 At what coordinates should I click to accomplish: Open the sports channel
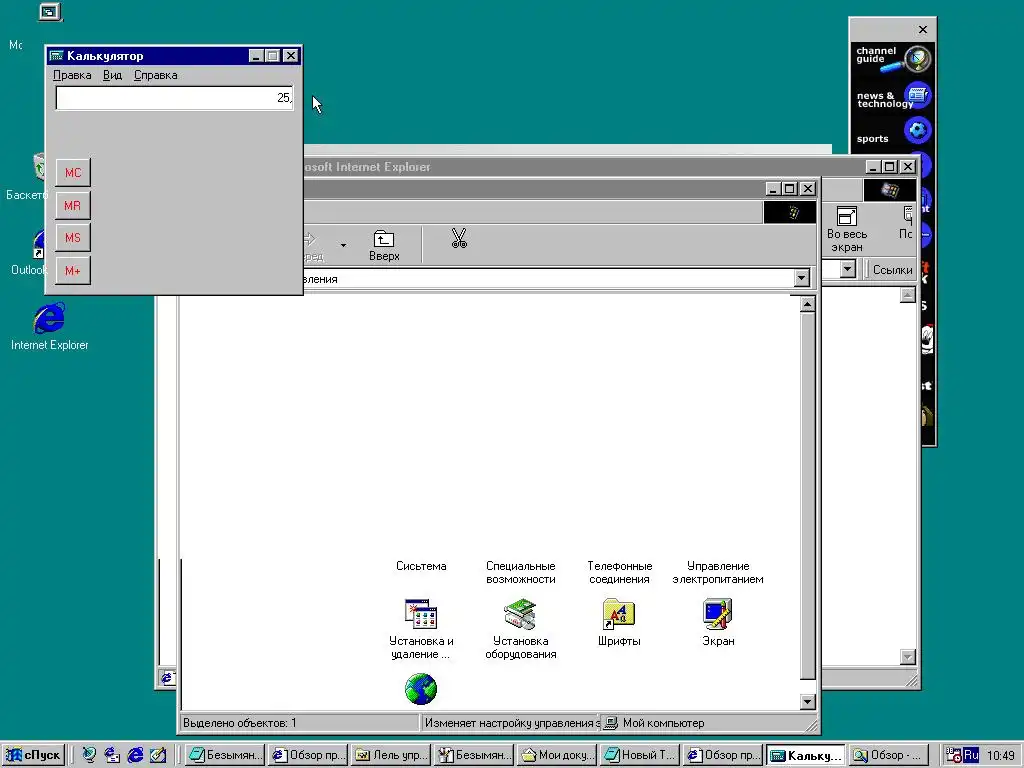893,132
